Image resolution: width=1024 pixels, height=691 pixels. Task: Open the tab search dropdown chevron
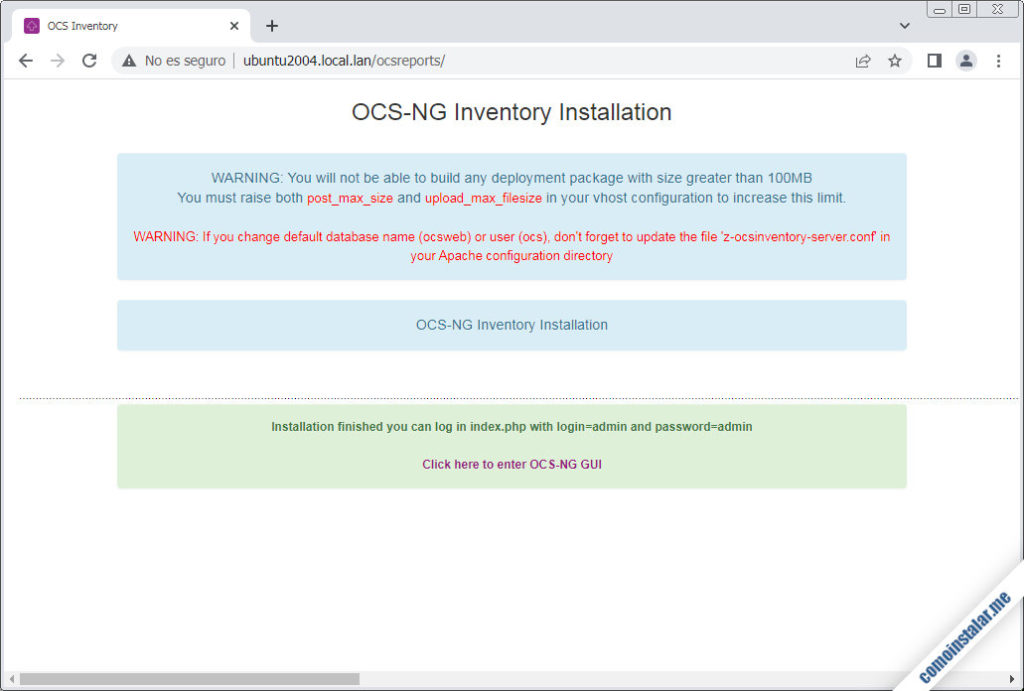tap(904, 25)
